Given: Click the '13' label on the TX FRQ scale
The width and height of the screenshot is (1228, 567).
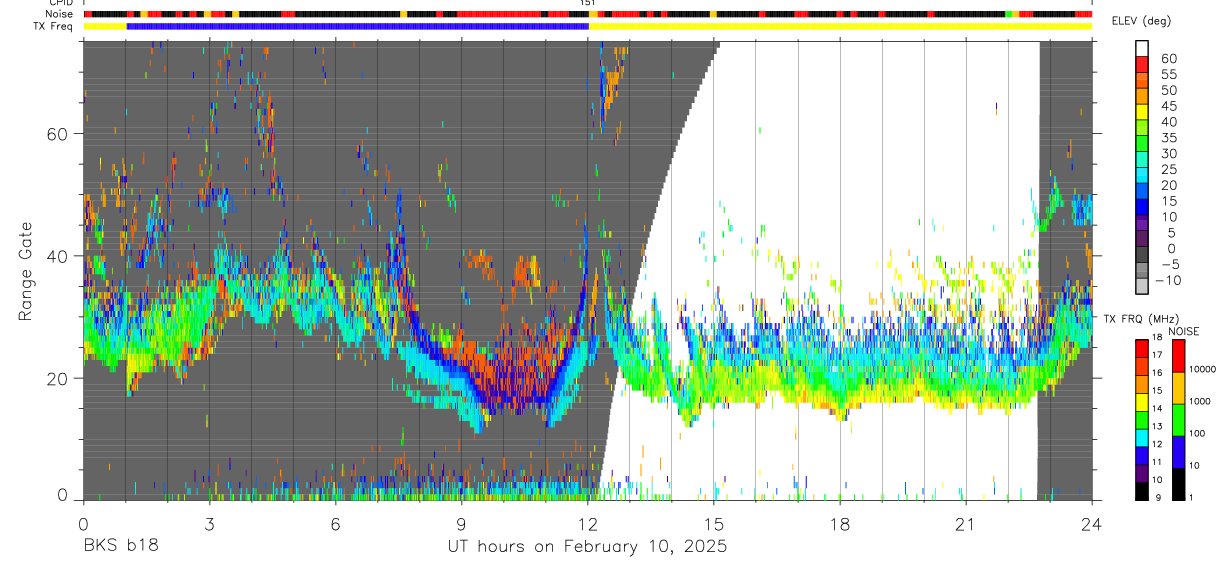Looking at the screenshot, I should pyautogui.click(x=1158, y=427).
